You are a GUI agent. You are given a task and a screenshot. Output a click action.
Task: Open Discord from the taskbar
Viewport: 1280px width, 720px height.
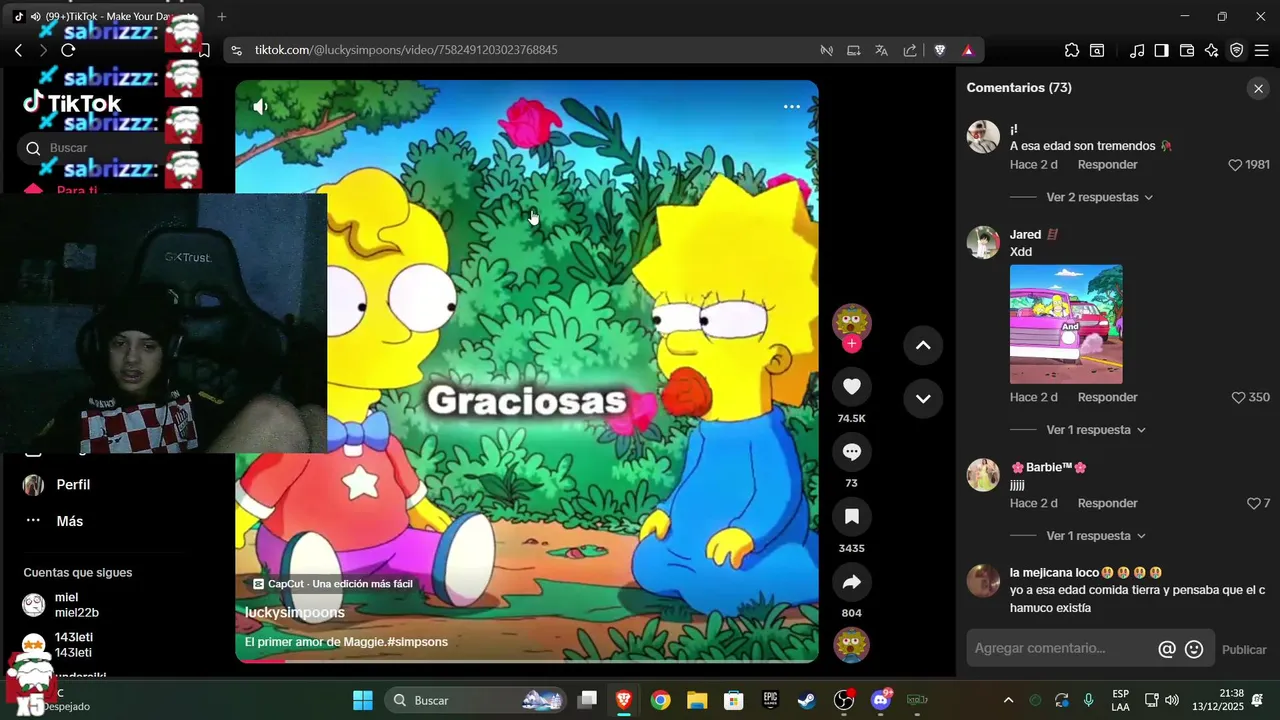(881, 700)
